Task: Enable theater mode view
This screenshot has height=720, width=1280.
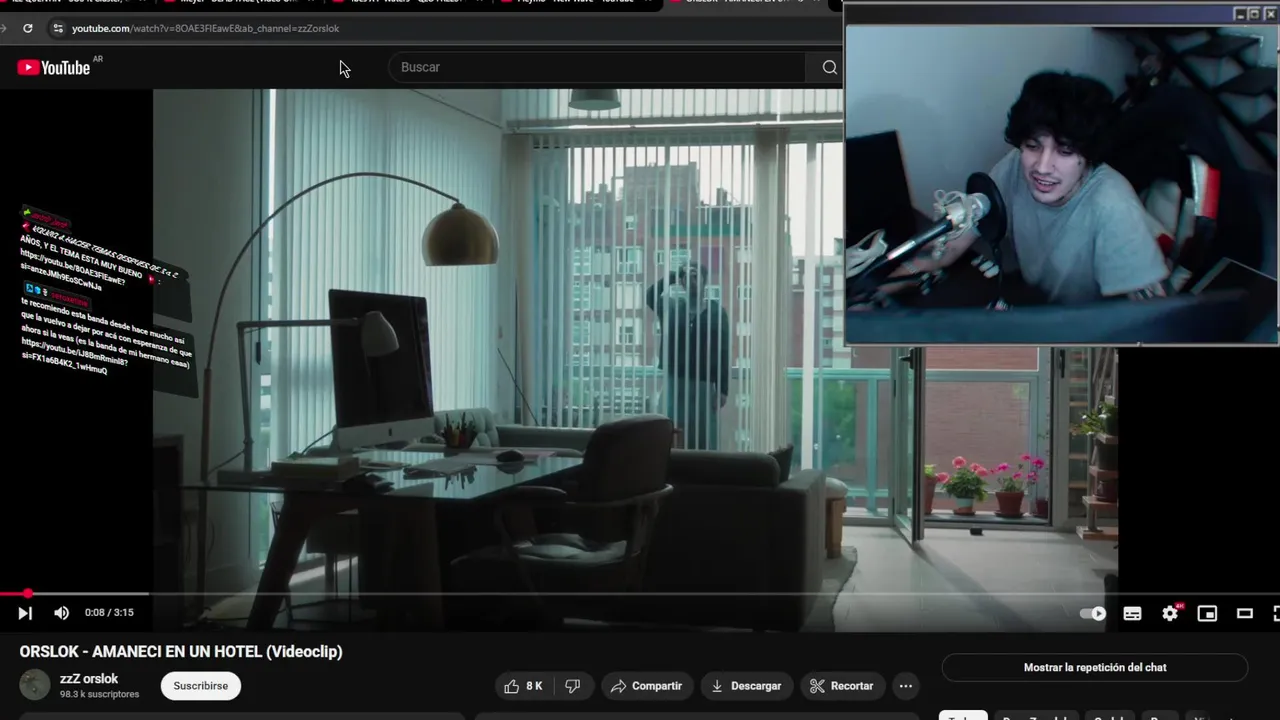Action: coord(1245,614)
